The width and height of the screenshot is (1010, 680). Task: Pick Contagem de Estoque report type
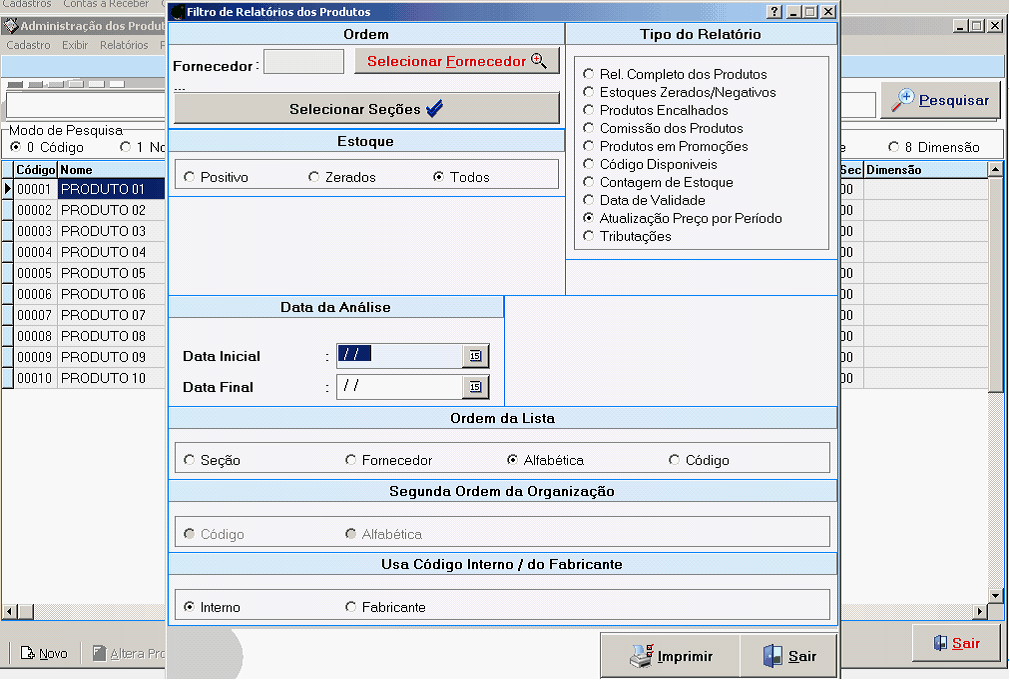click(x=589, y=182)
